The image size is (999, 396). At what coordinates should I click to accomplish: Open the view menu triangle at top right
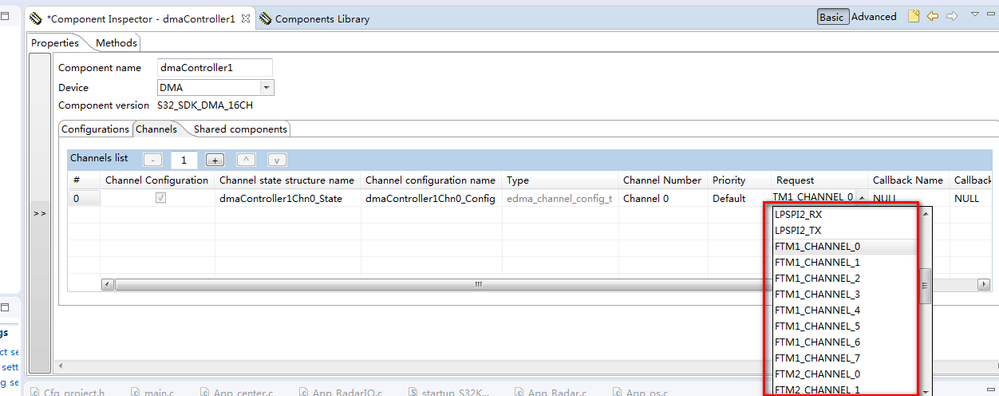[974, 14]
